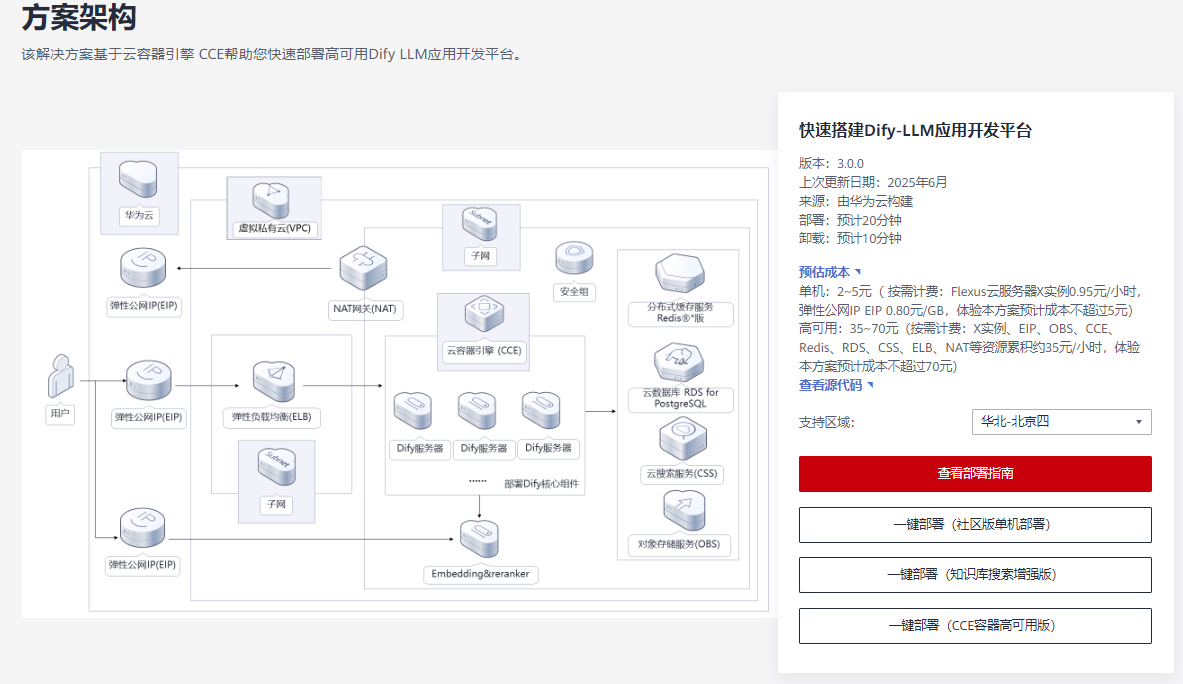Select the NAT网关(NAT) gateway icon

[363, 268]
